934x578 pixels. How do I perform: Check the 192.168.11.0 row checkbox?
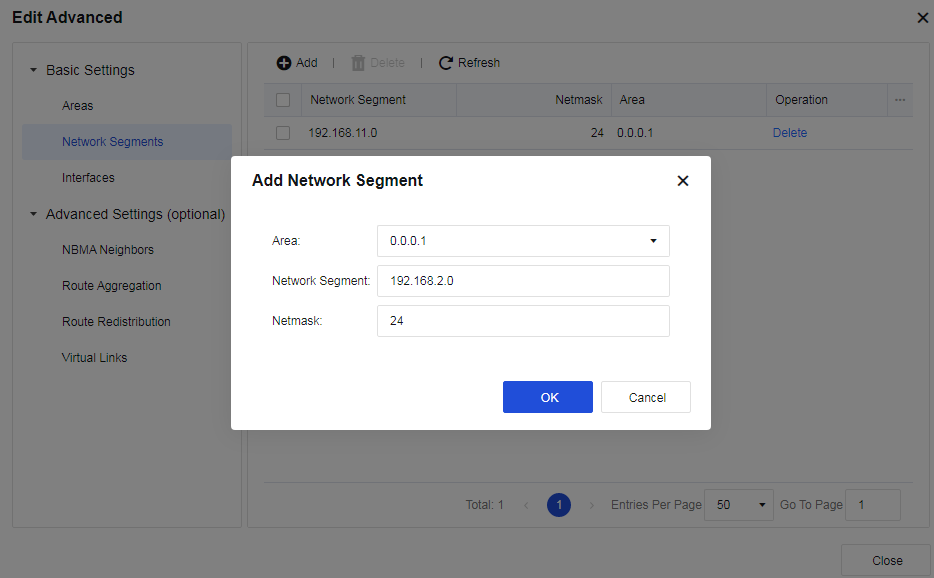283,133
